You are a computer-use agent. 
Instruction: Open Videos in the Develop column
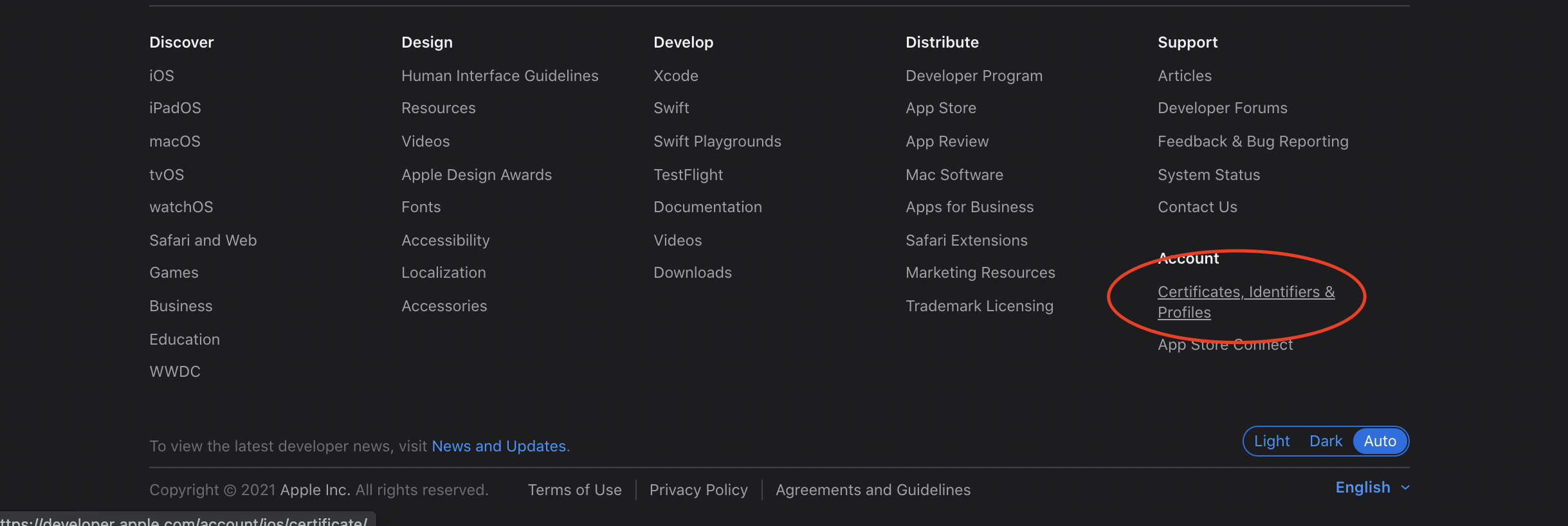tap(678, 240)
